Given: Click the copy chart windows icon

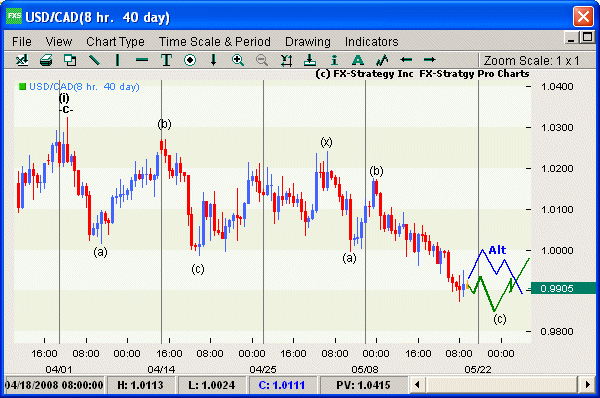Looking at the screenshot, I should coord(70,60).
